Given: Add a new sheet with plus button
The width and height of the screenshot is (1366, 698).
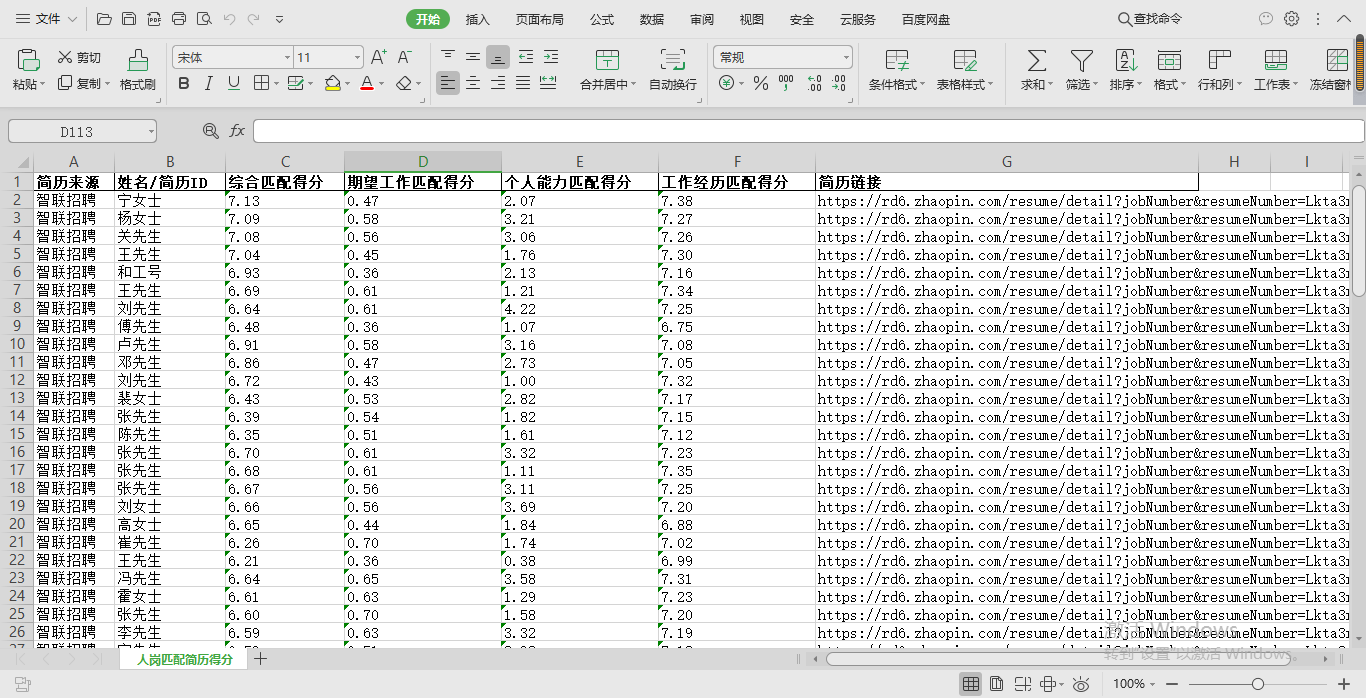Looking at the screenshot, I should point(261,659).
